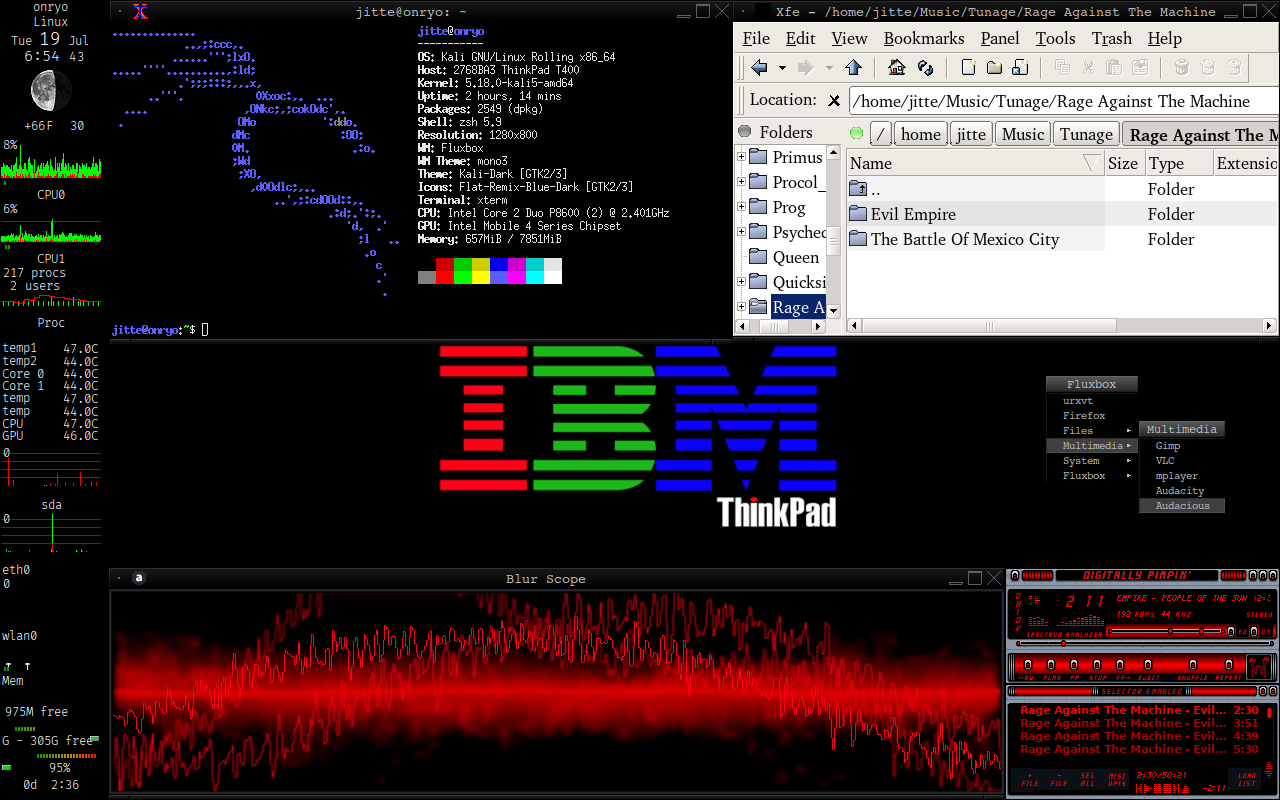Click the Blur Scope titlebar 'a' icon
1280x800 pixels.
[x=139, y=578]
